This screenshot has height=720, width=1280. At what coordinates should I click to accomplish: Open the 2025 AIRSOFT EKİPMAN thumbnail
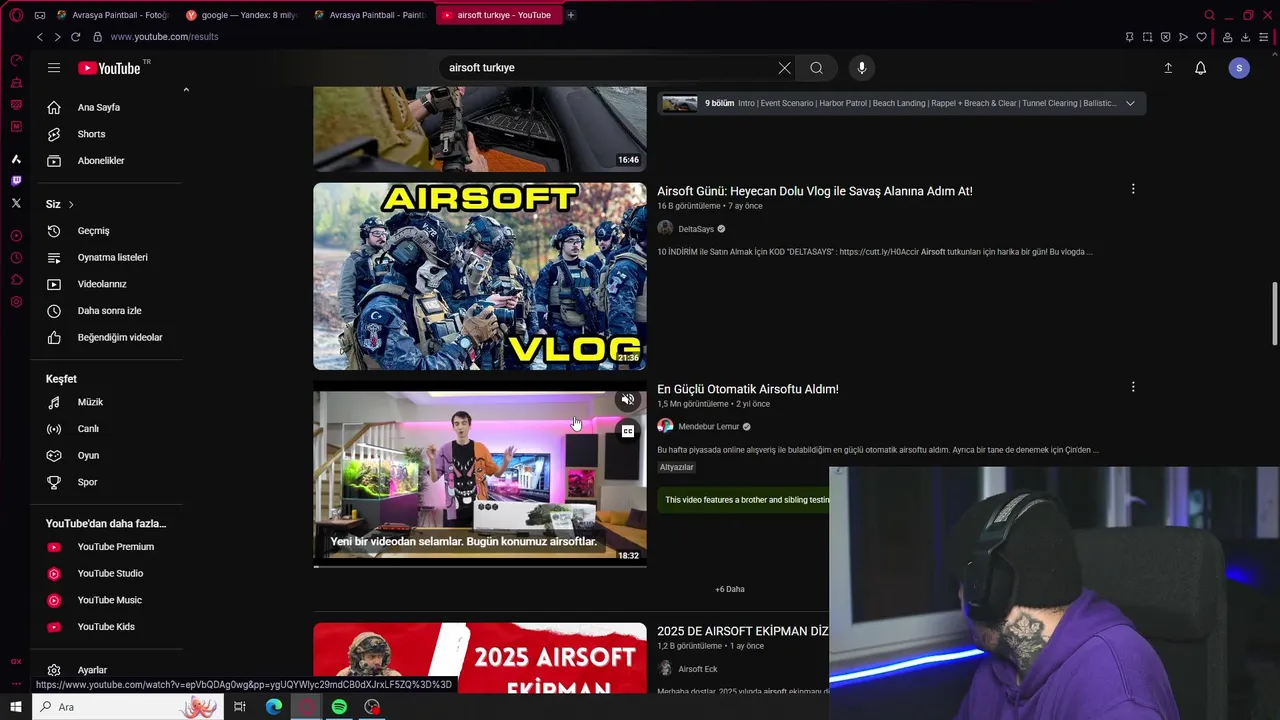(x=480, y=658)
